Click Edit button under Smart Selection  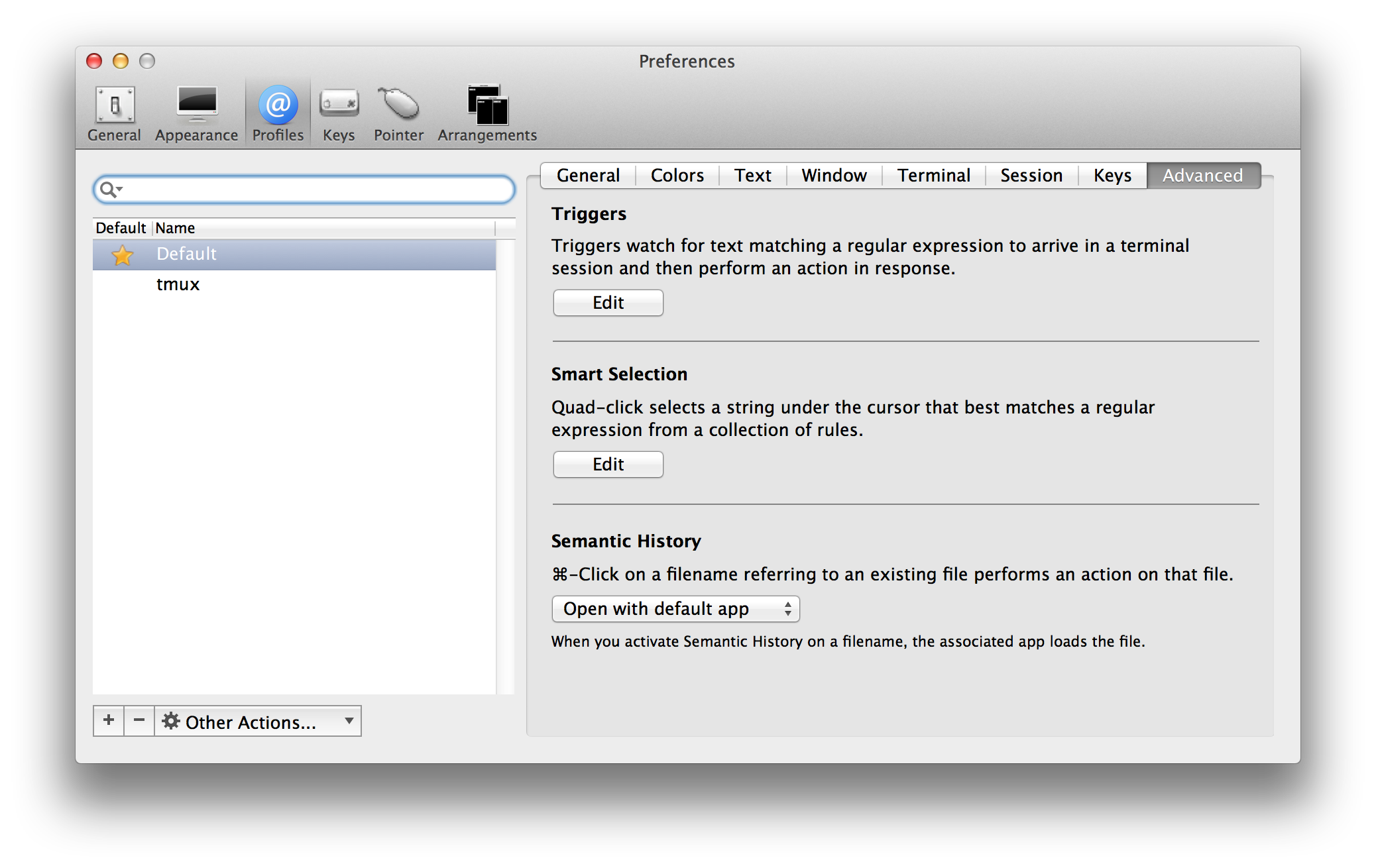[608, 464]
